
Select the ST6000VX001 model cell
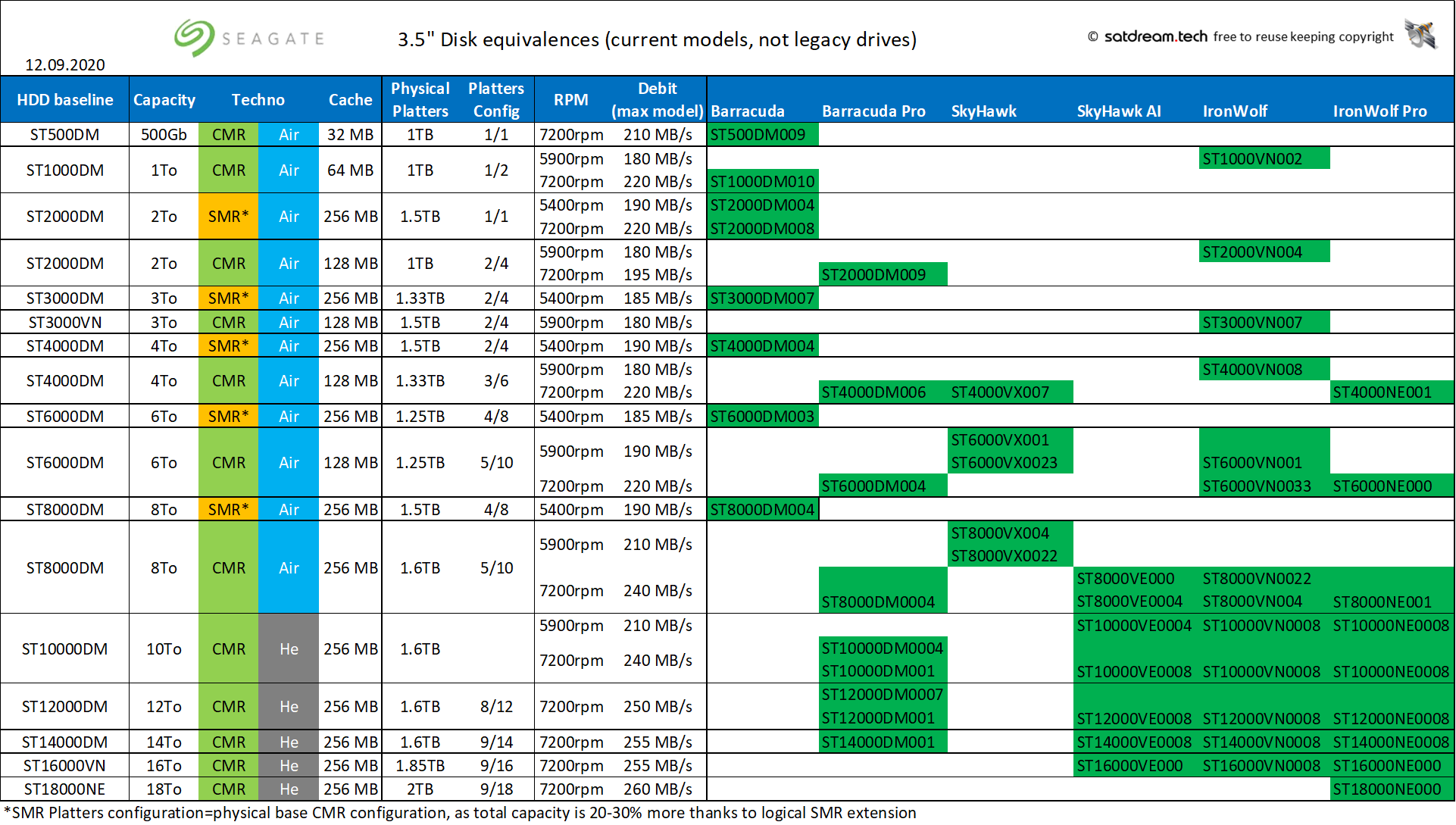tap(1010, 439)
